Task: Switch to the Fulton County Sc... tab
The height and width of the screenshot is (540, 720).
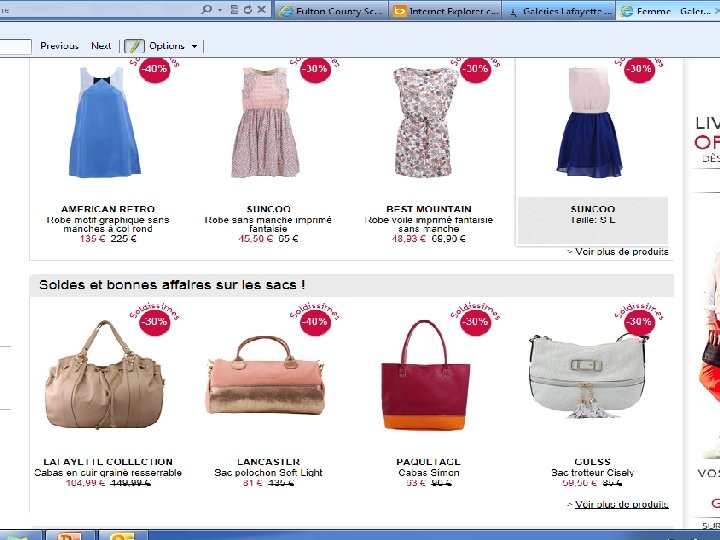Action: click(x=332, y=11)
